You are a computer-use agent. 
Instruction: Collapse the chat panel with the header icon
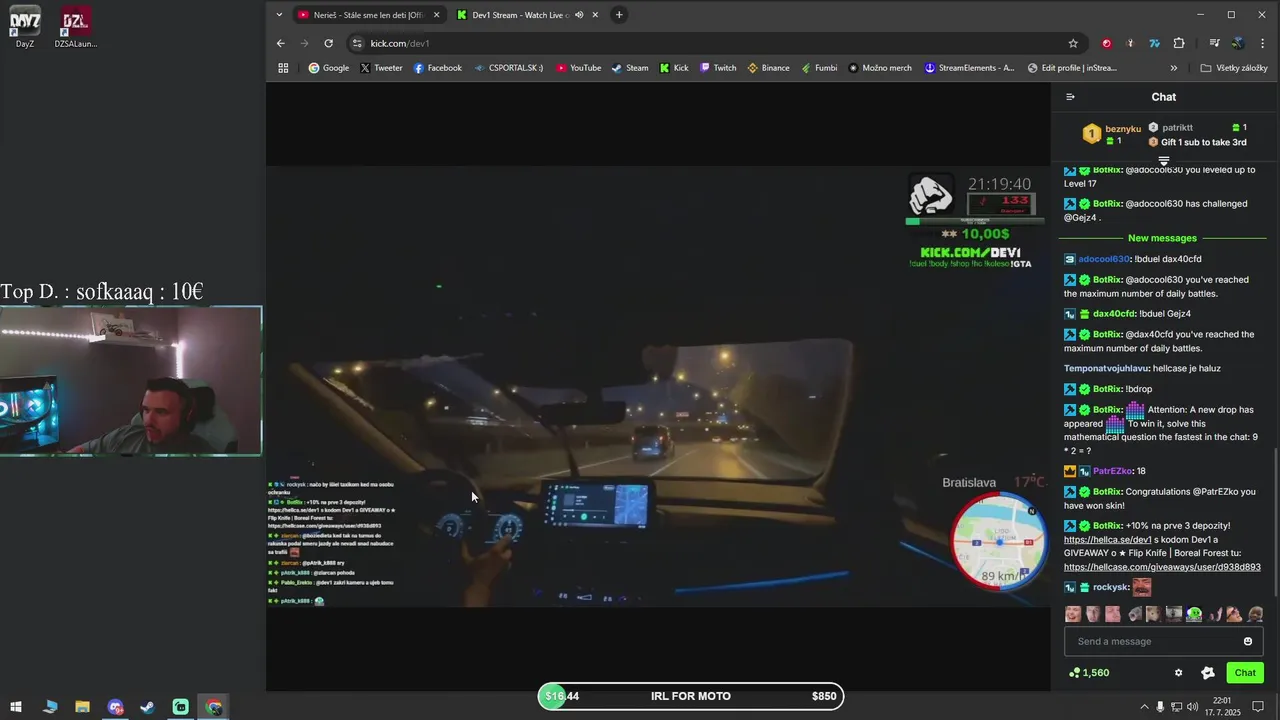(1070, 97)
